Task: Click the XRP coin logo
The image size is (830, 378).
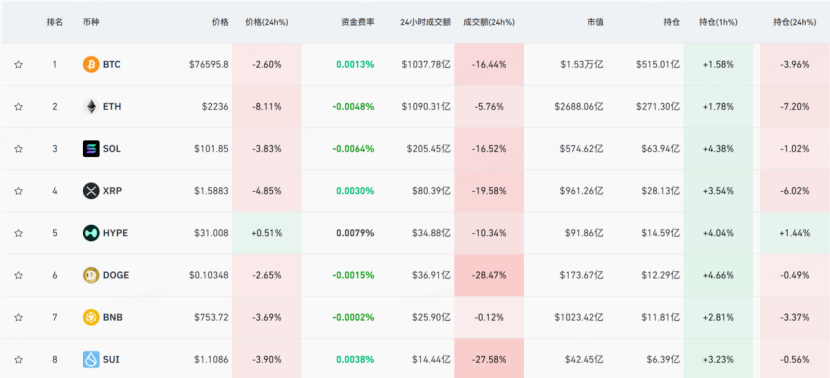Action: pos(91,191)
